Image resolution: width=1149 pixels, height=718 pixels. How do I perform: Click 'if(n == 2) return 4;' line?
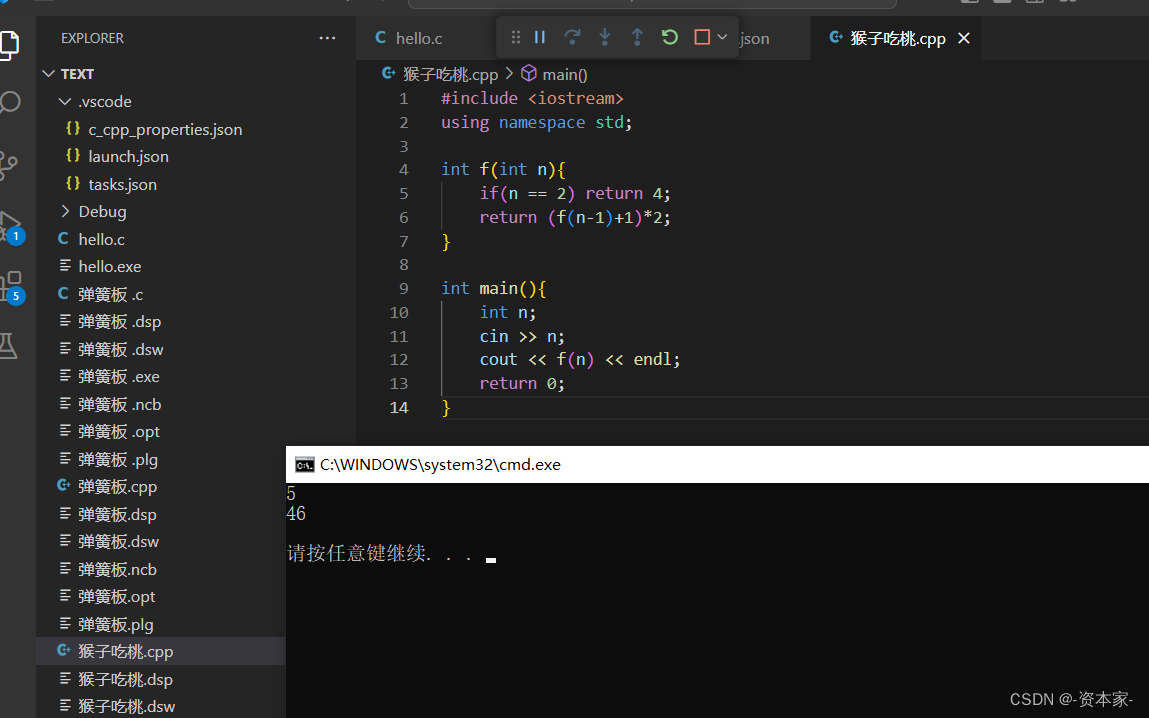click(x=574, y=193)
